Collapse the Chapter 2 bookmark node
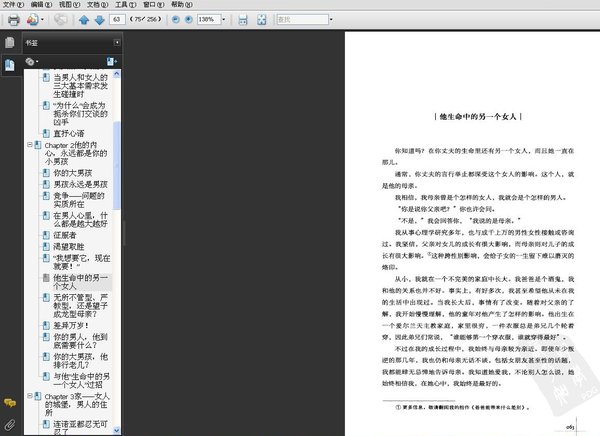The width and height of the screenshot is (600, 436). 29,145
